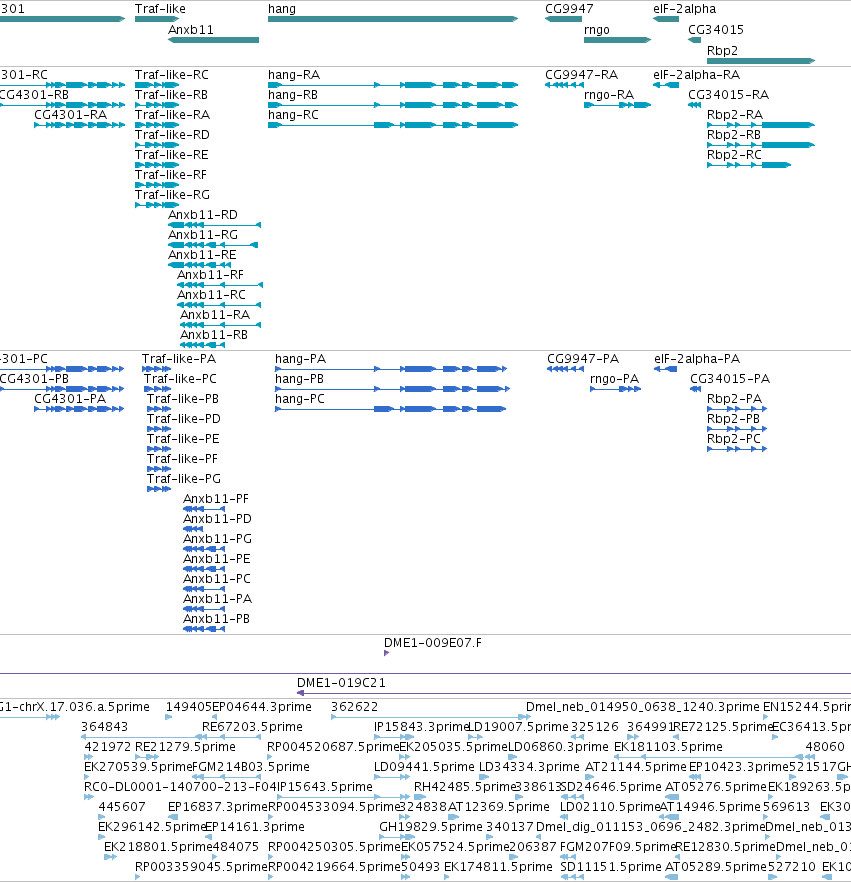Click the Anxb11-RF transcript
The image size is (851, 882).
(220, 285)
